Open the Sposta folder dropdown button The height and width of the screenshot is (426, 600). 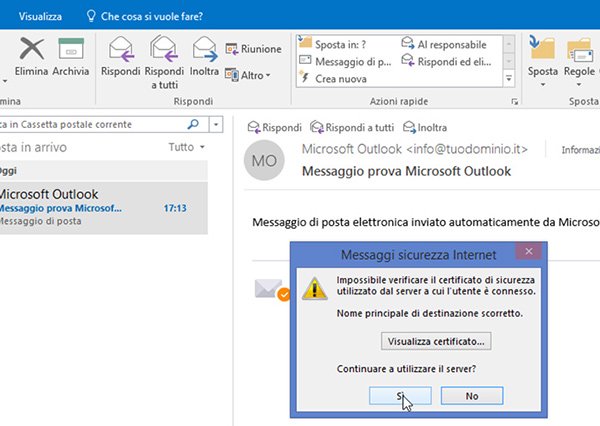543,61
